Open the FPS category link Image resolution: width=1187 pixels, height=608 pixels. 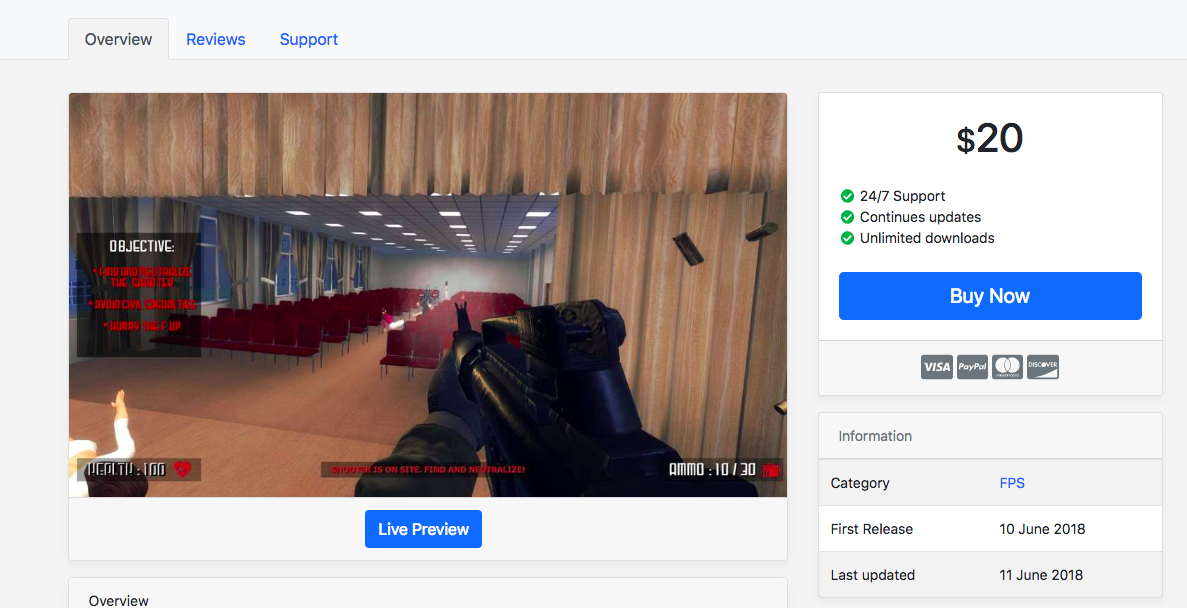(1012, 483)
